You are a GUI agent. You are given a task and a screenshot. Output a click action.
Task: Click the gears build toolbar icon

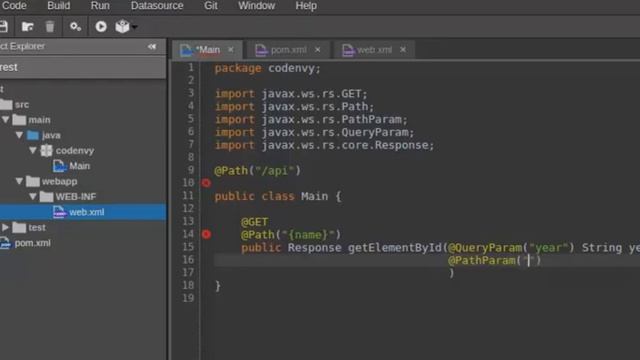(x=75, y=27)
